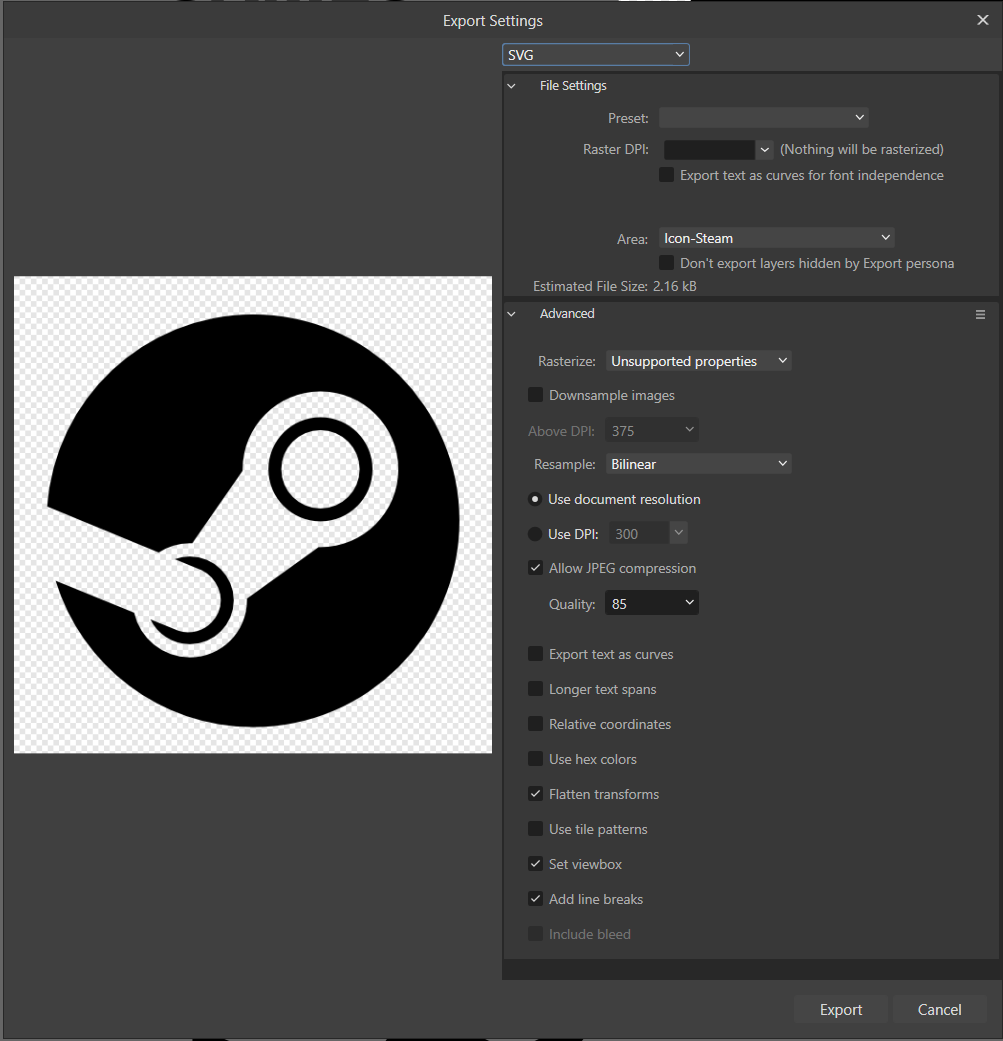
Task: Enable the Downsample images checkbox
Action: [535, 395]
